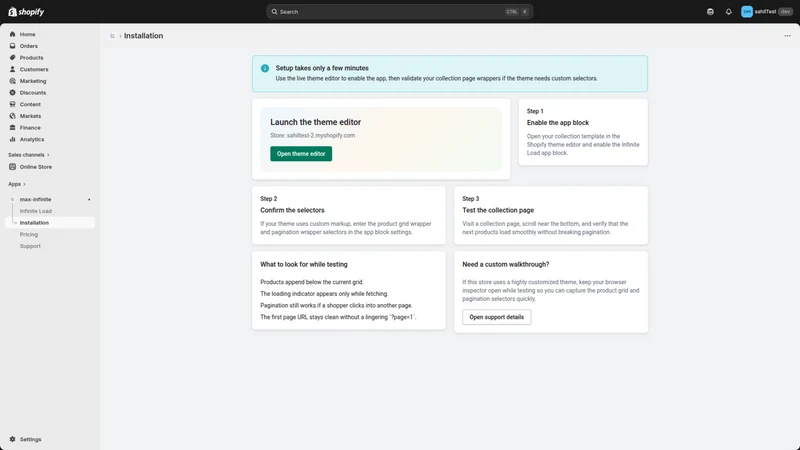Click 'Setup takes only a few minutes' heading

tap(322, 68)
